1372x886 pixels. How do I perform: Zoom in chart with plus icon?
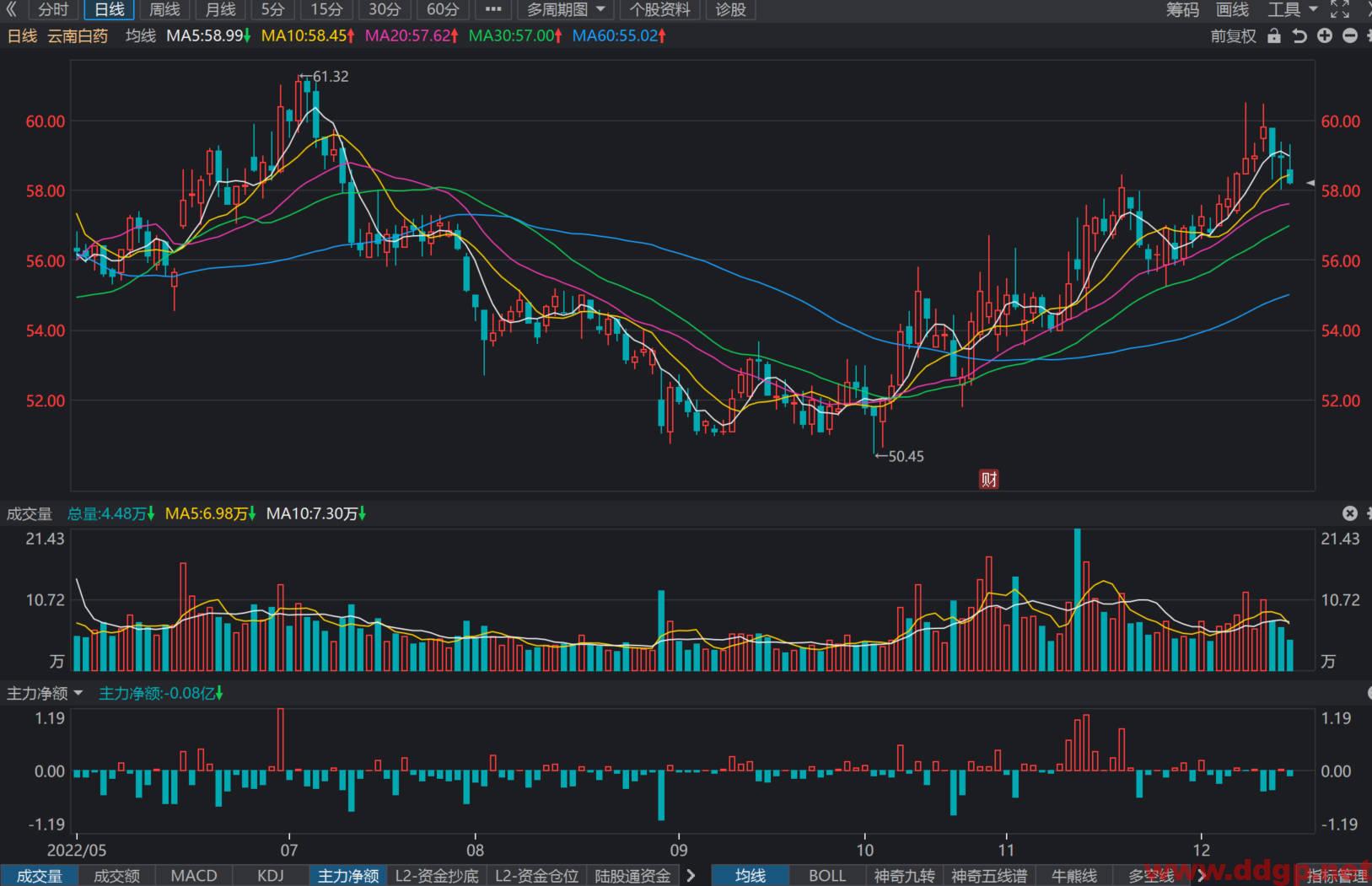point(1325,36)
